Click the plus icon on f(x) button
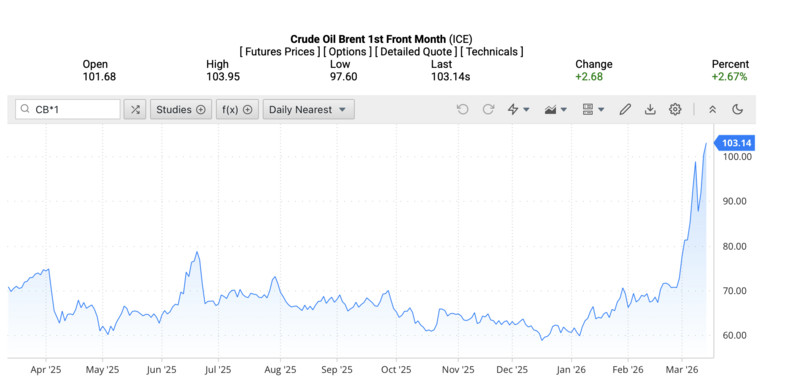Screen dimensions: 800x376 pos(247,110)
